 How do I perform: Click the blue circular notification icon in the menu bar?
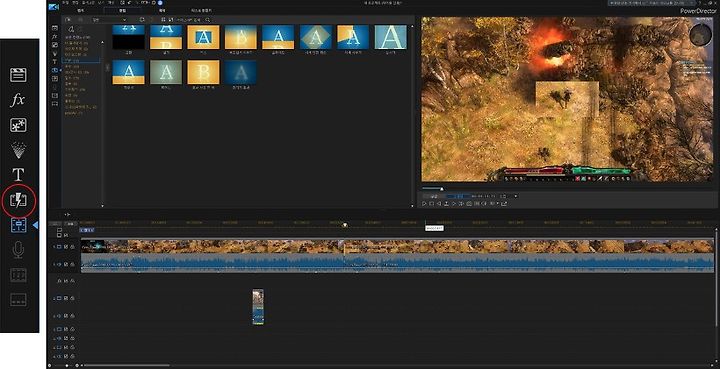(x=160, y=3)
